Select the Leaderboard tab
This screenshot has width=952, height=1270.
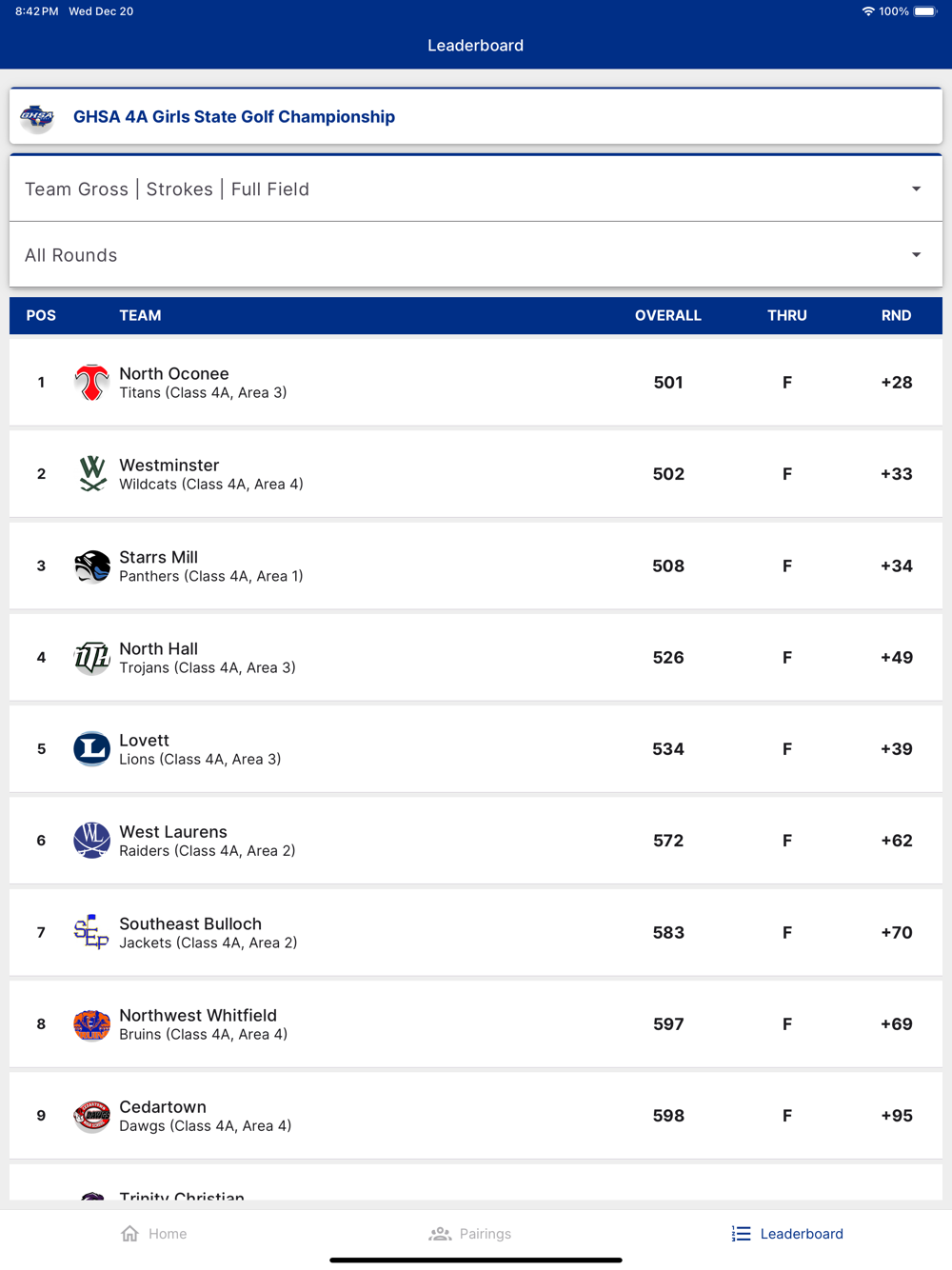tap(787, 1234)
